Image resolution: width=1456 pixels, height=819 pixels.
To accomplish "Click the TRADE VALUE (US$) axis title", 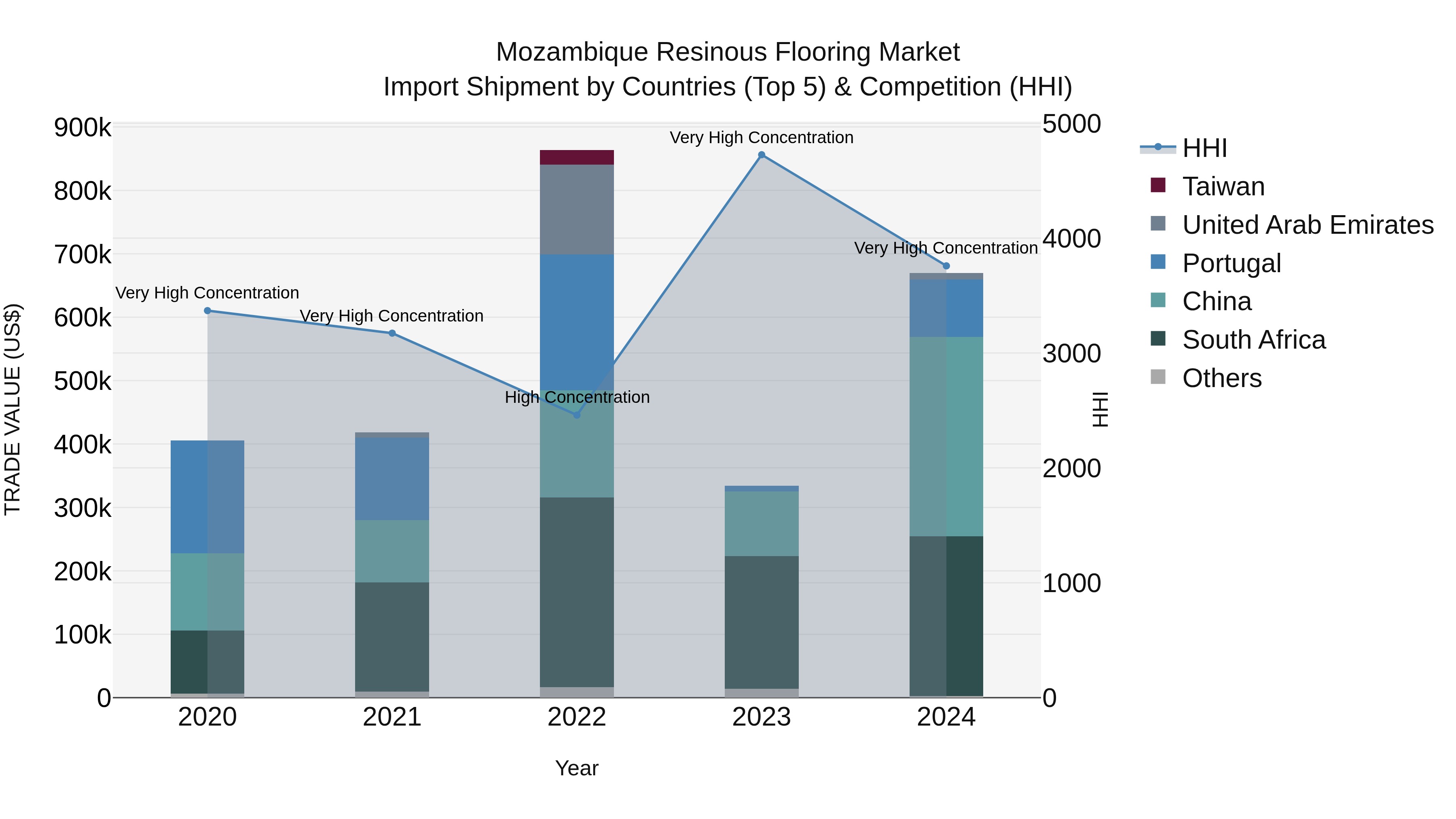I will tap(13, 410).
